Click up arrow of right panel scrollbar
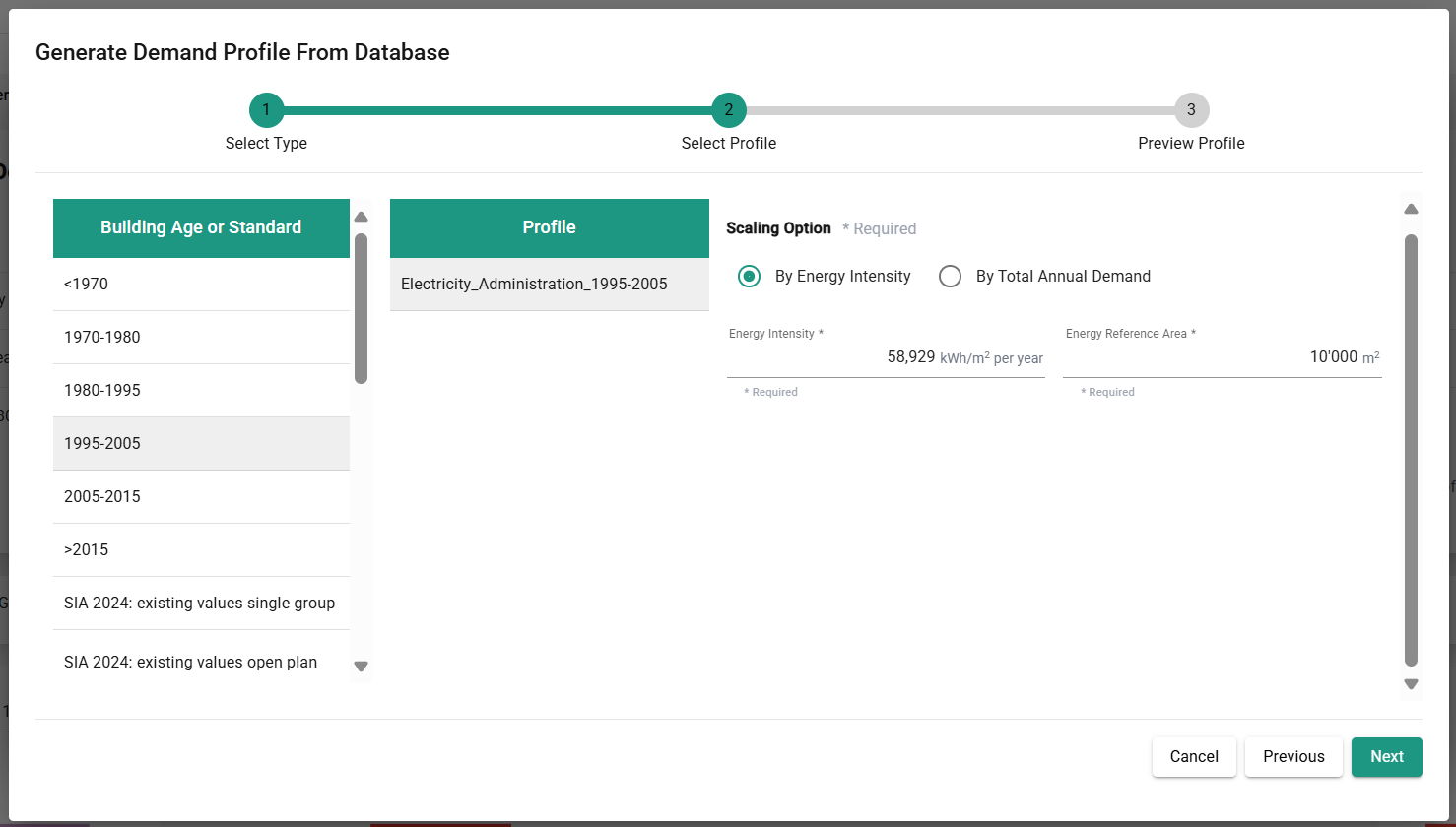 pos(1411,209)
